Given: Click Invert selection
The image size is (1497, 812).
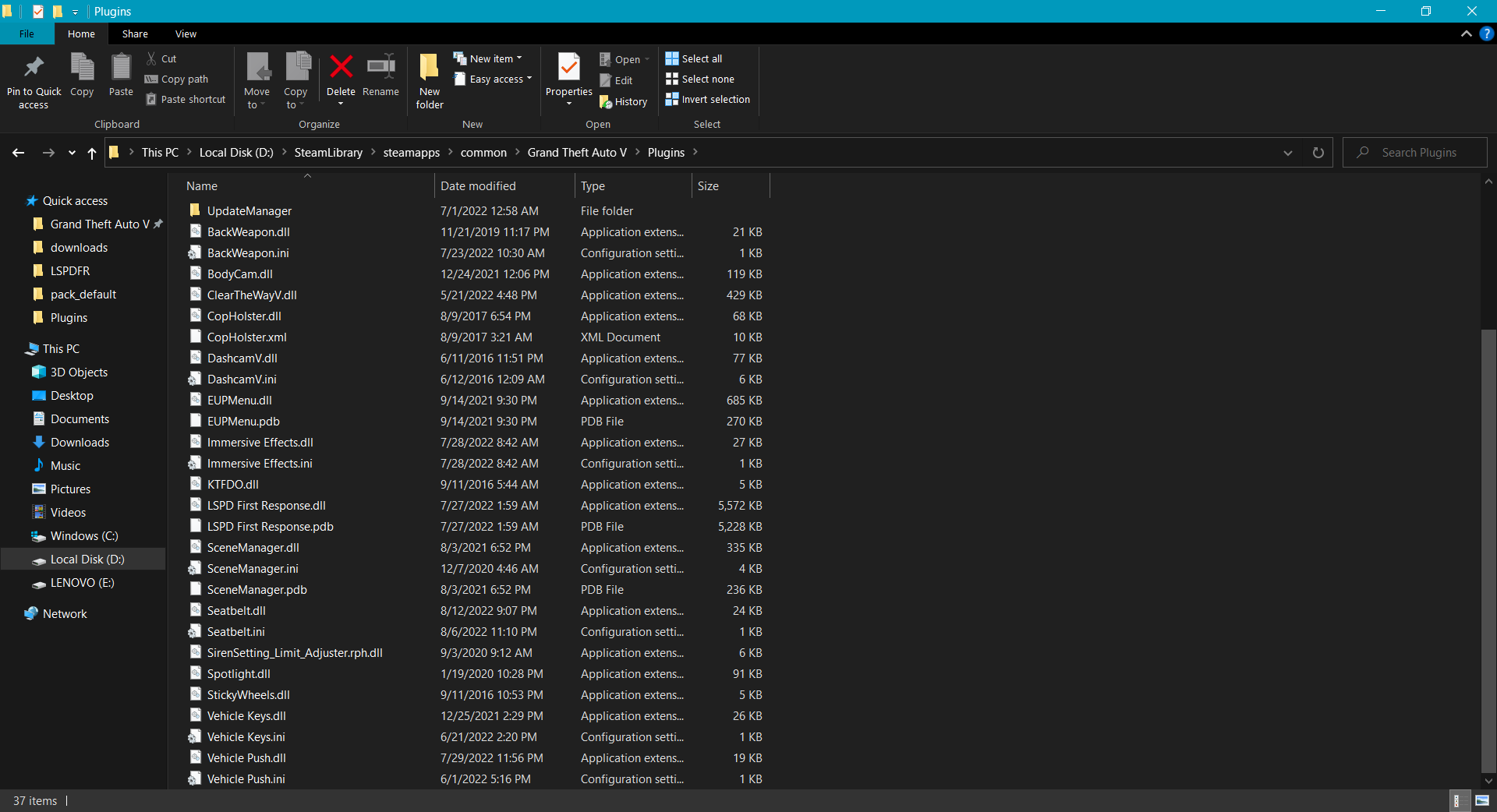Looking at the screenshot, I should pos(708,100).
